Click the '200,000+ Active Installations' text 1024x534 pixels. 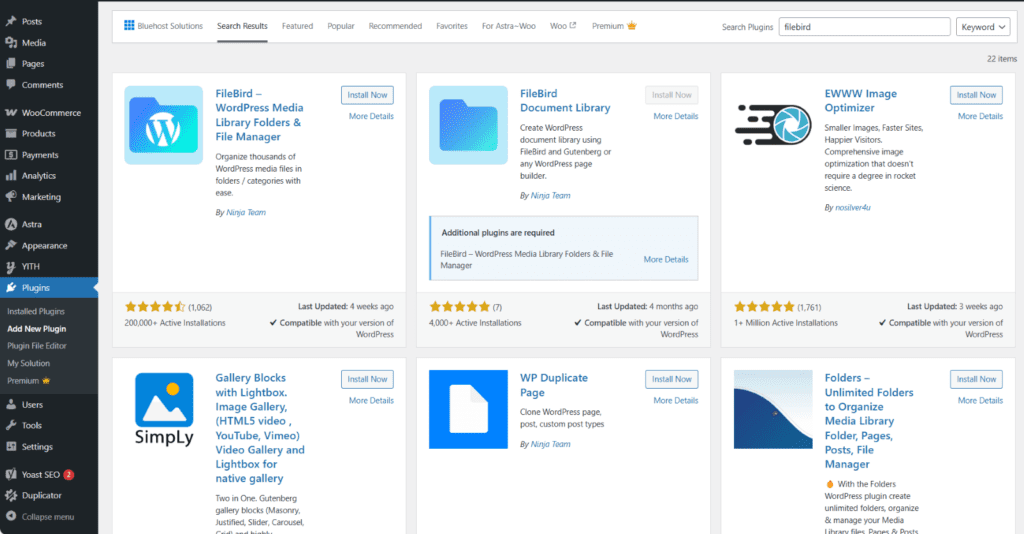pyautogui.click(x=175, y=323)
